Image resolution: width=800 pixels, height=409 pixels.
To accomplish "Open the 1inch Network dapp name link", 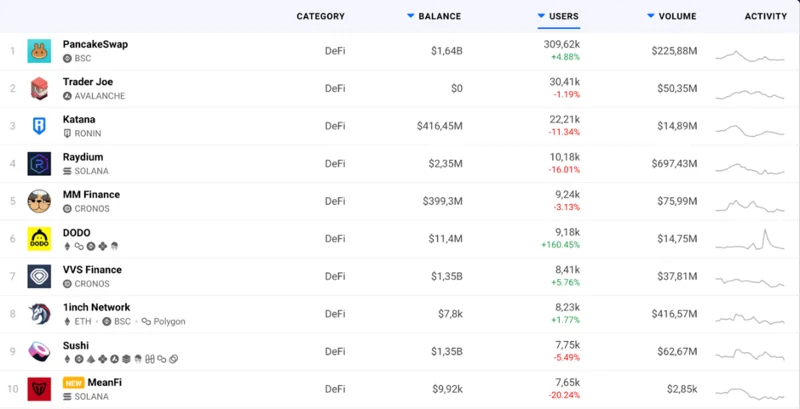I will pos(96,307).
